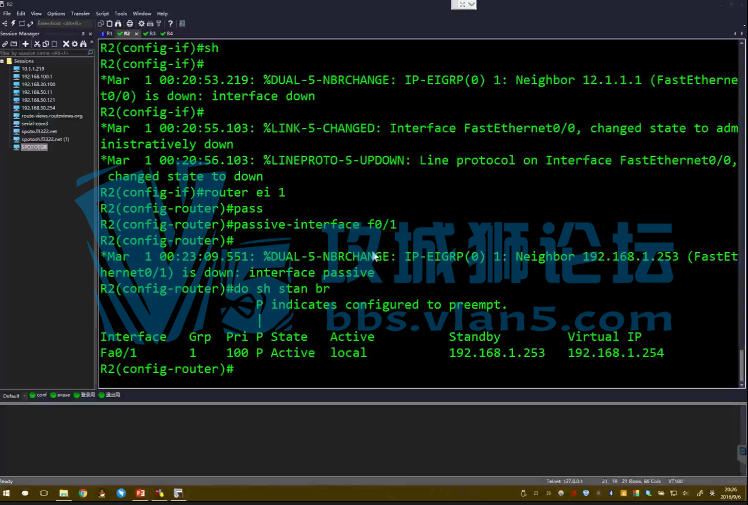The image size is (748, 505).
Task: Open Chrome from the Windows taskbar
Action: pos(83,494)
